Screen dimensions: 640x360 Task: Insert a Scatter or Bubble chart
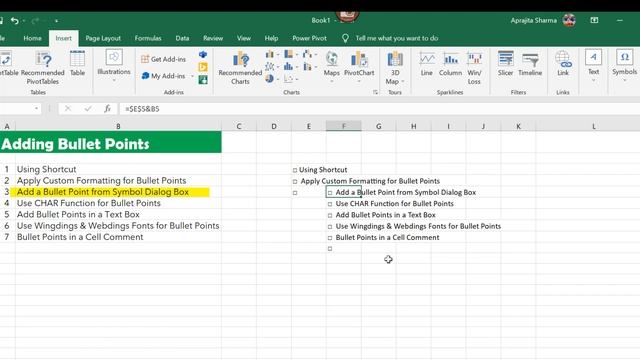pyautogui.click(x=291, y=78)
